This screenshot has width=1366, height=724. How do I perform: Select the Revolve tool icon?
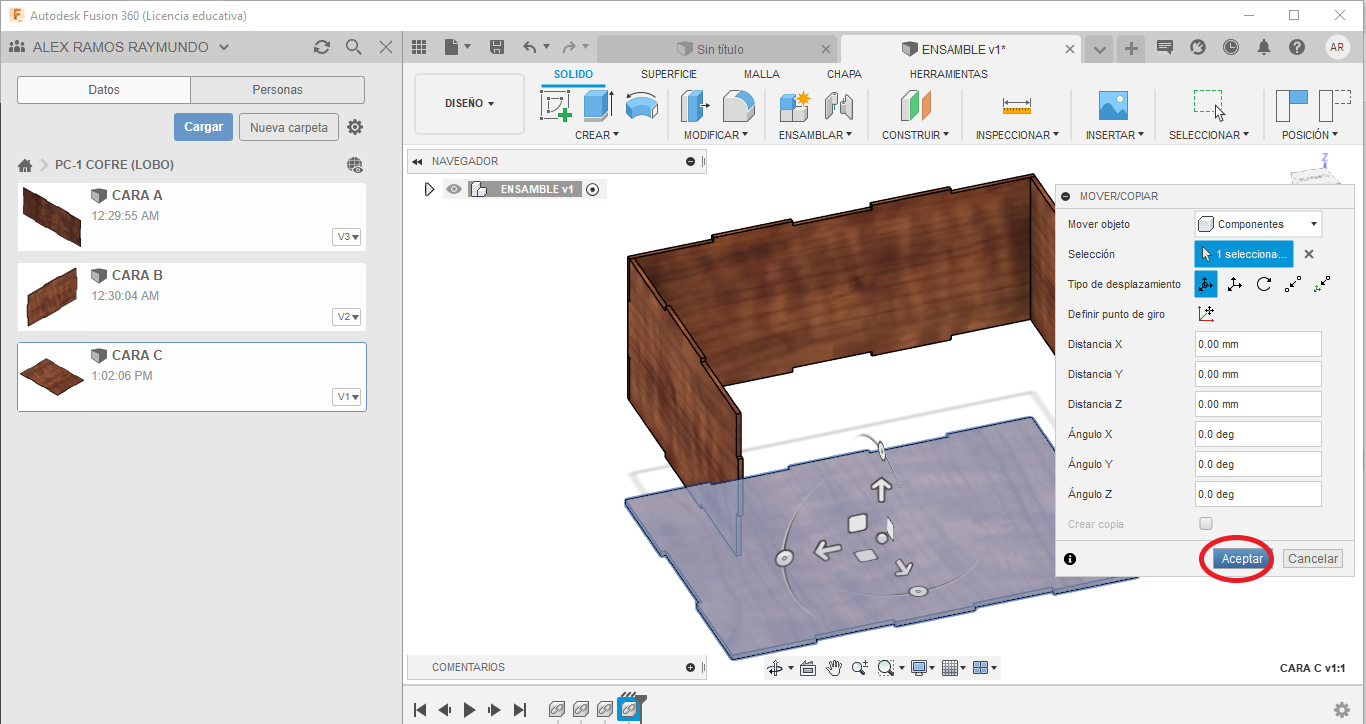coord(641,106)
